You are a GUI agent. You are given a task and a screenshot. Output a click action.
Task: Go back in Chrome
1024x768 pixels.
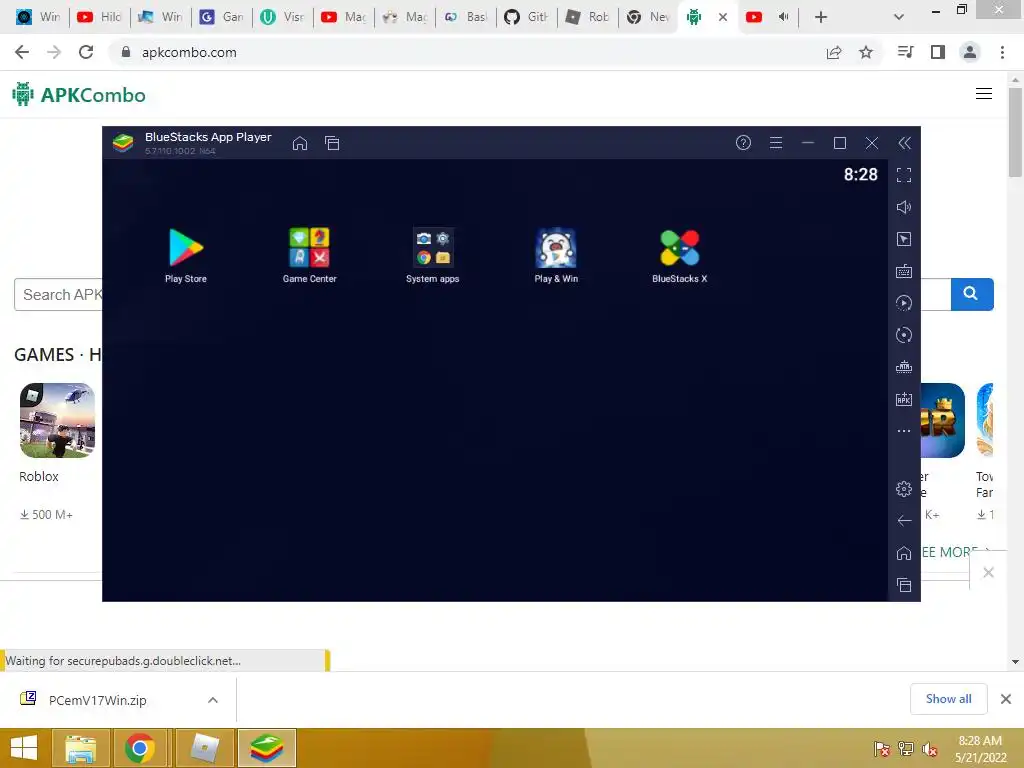[x=22, y=52]
